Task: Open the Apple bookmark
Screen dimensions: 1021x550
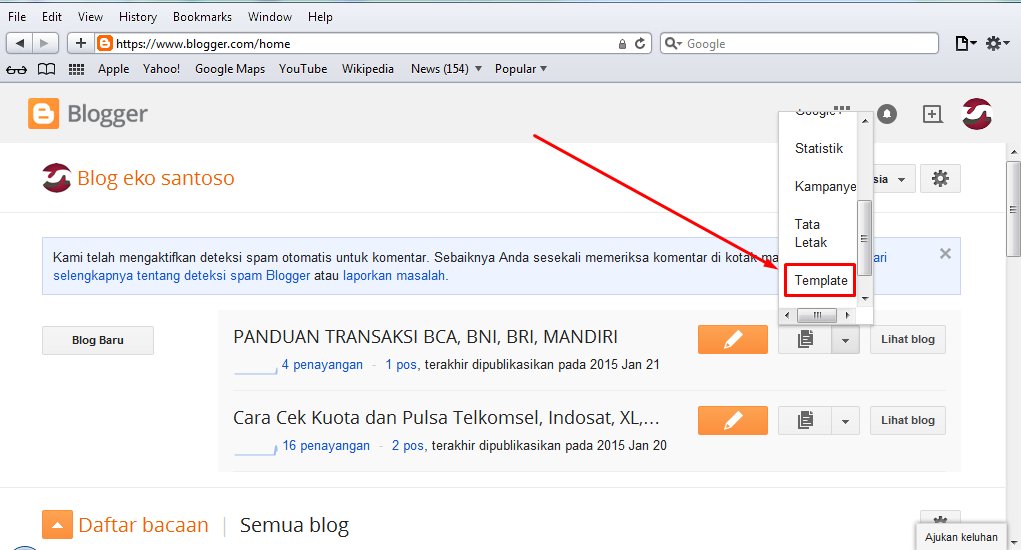Action: pyautogui.click(x=113, y=69)
